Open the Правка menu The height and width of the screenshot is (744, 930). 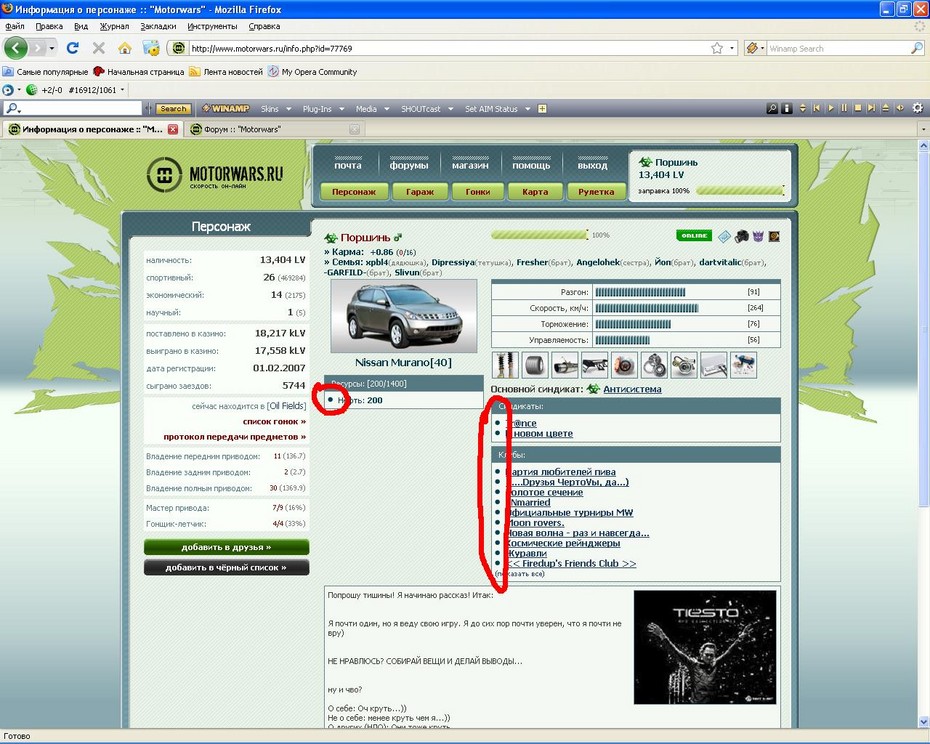(49, 26)
